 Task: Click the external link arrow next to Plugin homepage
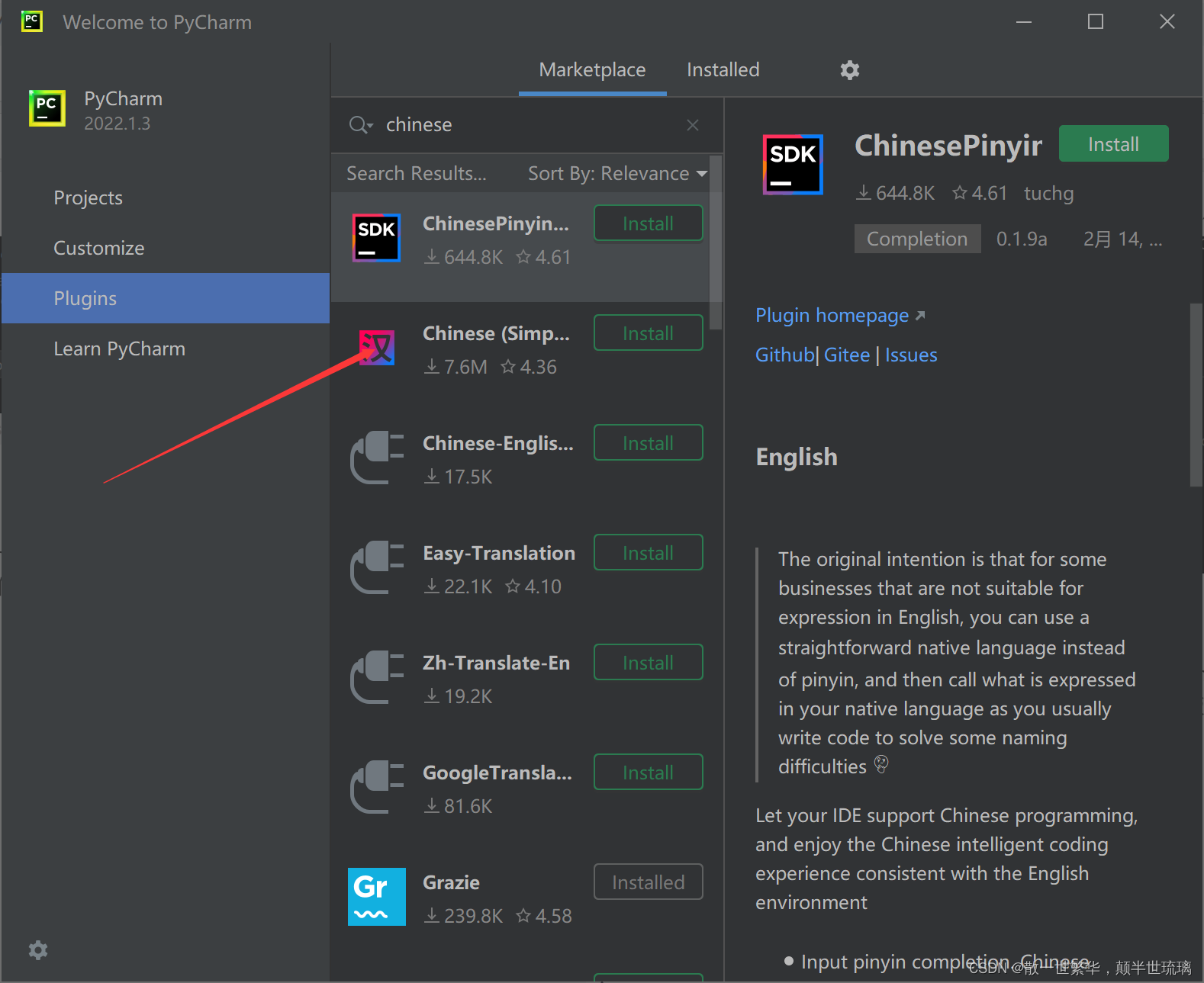click(x=920, y=316)
